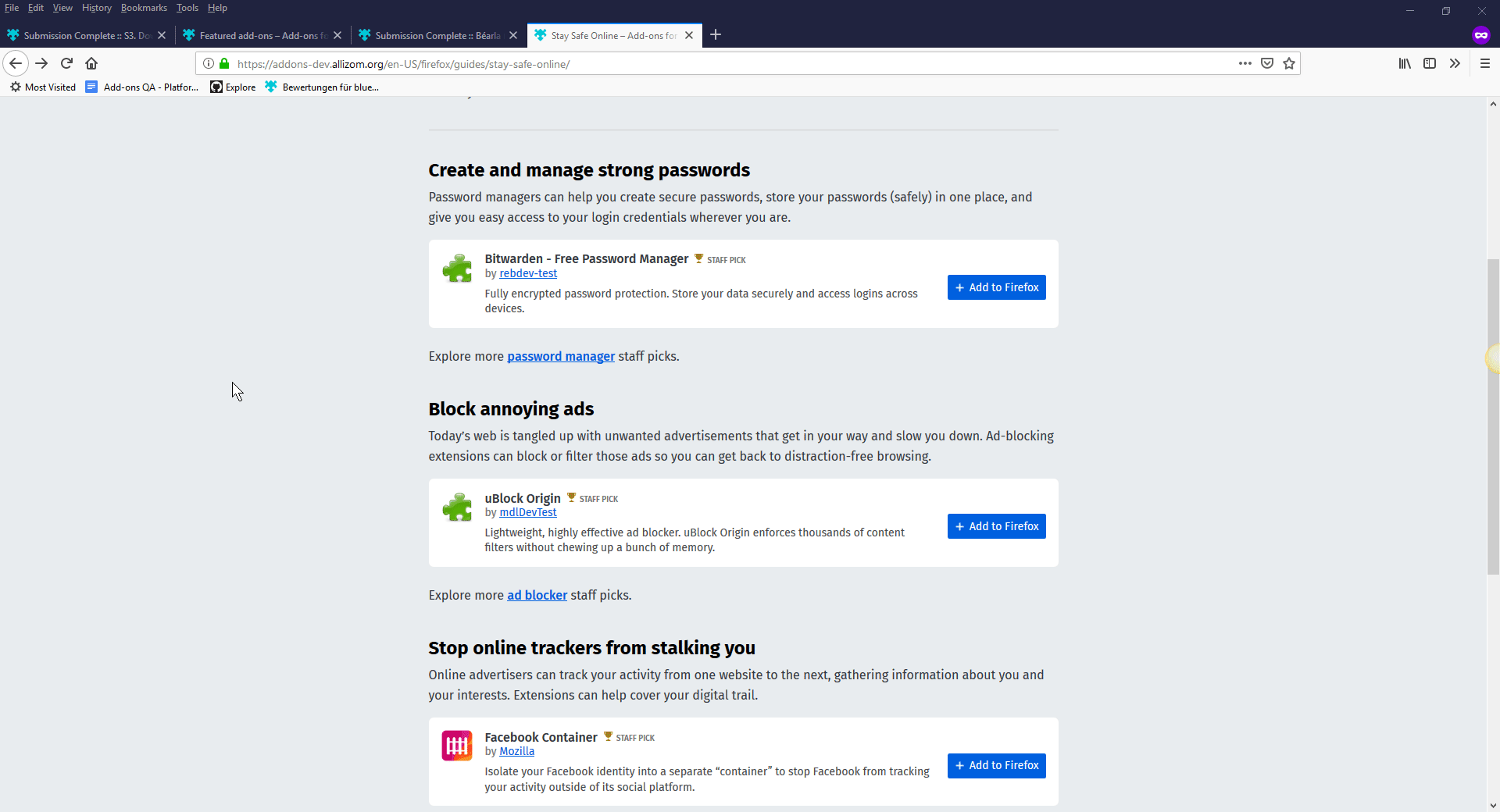Viewport: 1500px width, 812px height.
Task: Open the Most Visited bookmarks folder
Action: click(43, 87)
